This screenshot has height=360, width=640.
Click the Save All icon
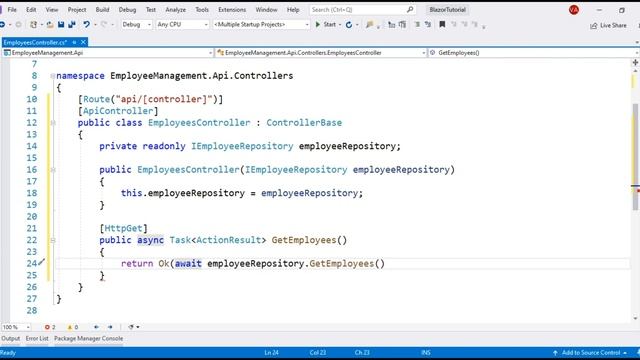(72, 25)
